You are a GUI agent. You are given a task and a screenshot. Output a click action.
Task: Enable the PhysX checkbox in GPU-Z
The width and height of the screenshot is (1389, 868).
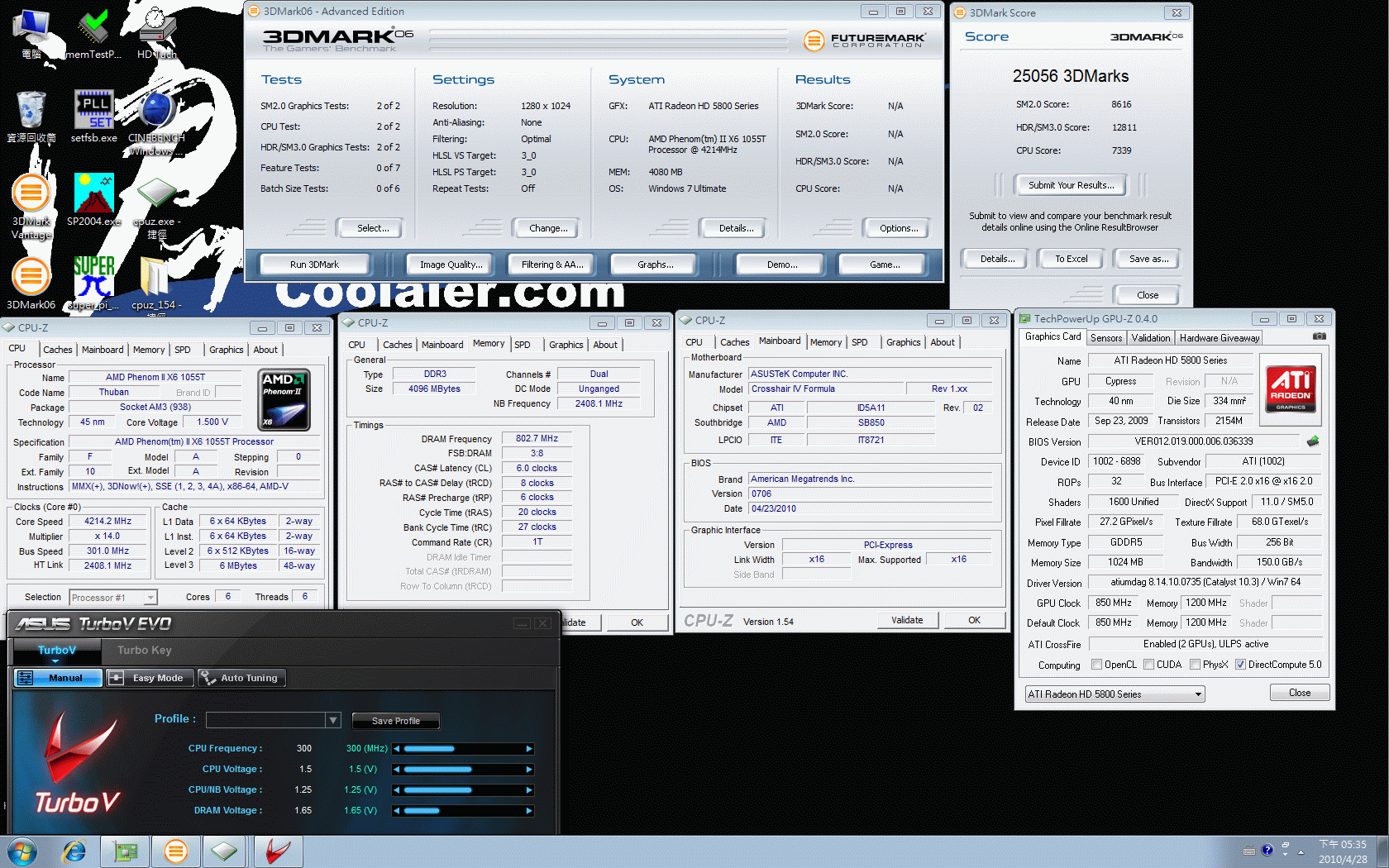coord(1195,665)
